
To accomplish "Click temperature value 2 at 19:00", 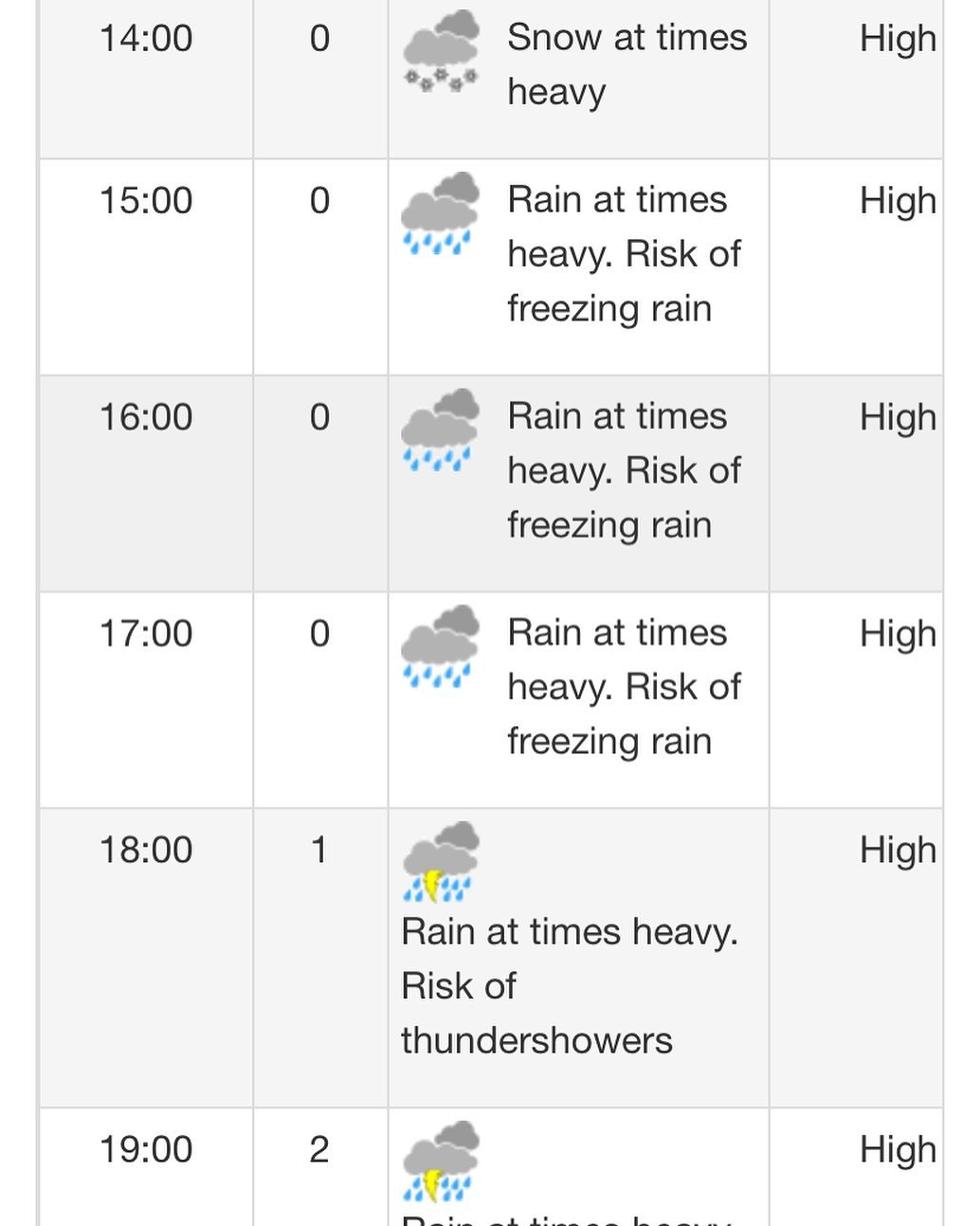I will [319, 1149].
